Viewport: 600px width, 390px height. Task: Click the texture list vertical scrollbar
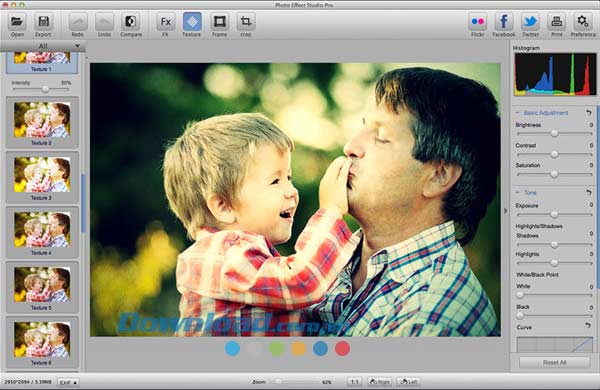pyautogui.click(x=83, y=203)
